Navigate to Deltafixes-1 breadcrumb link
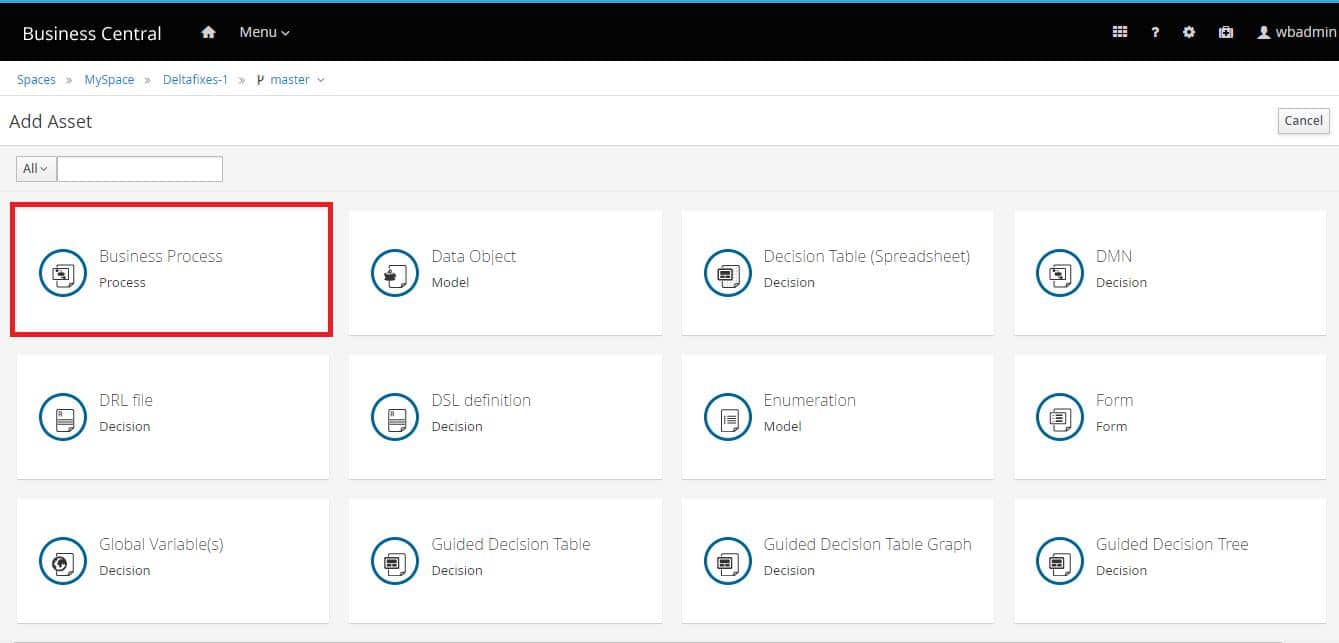The height and width of the screenshot is (643, 1339). click(195, 80)
